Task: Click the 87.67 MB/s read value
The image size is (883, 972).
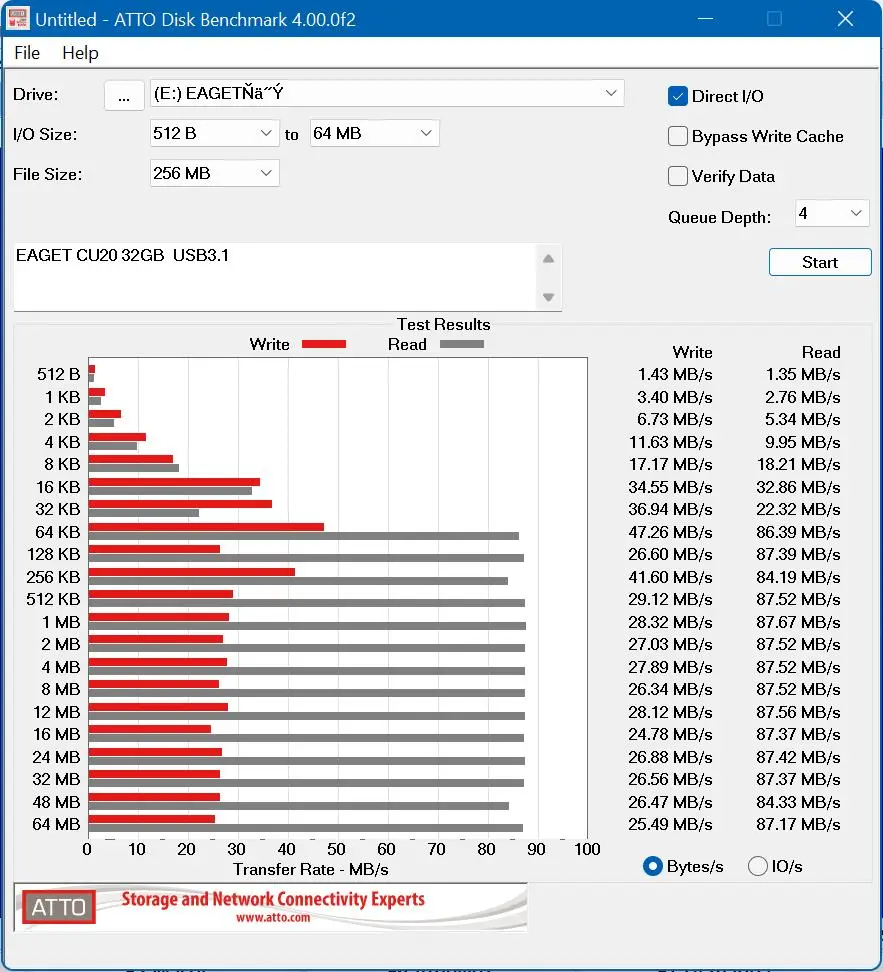Action: coord(798,622)
